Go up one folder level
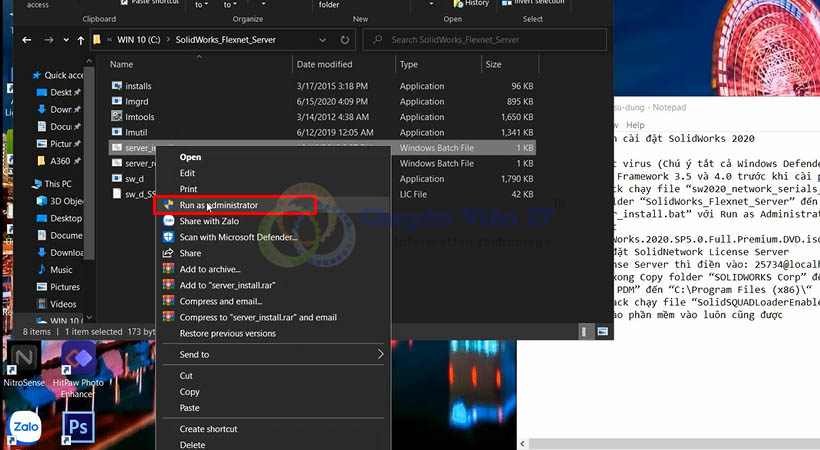Image resolution: width=820 pixels, height=450 pixels. pos(80,40)
